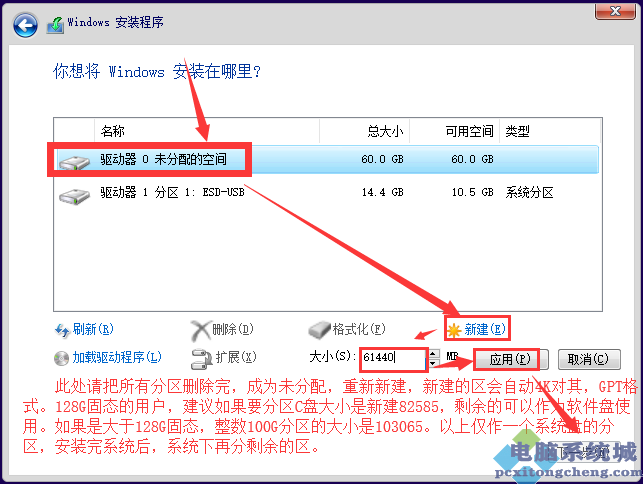643x484 pixels.
Task: Decrease partition size with down stepper arrow
Action: (433, 363)
